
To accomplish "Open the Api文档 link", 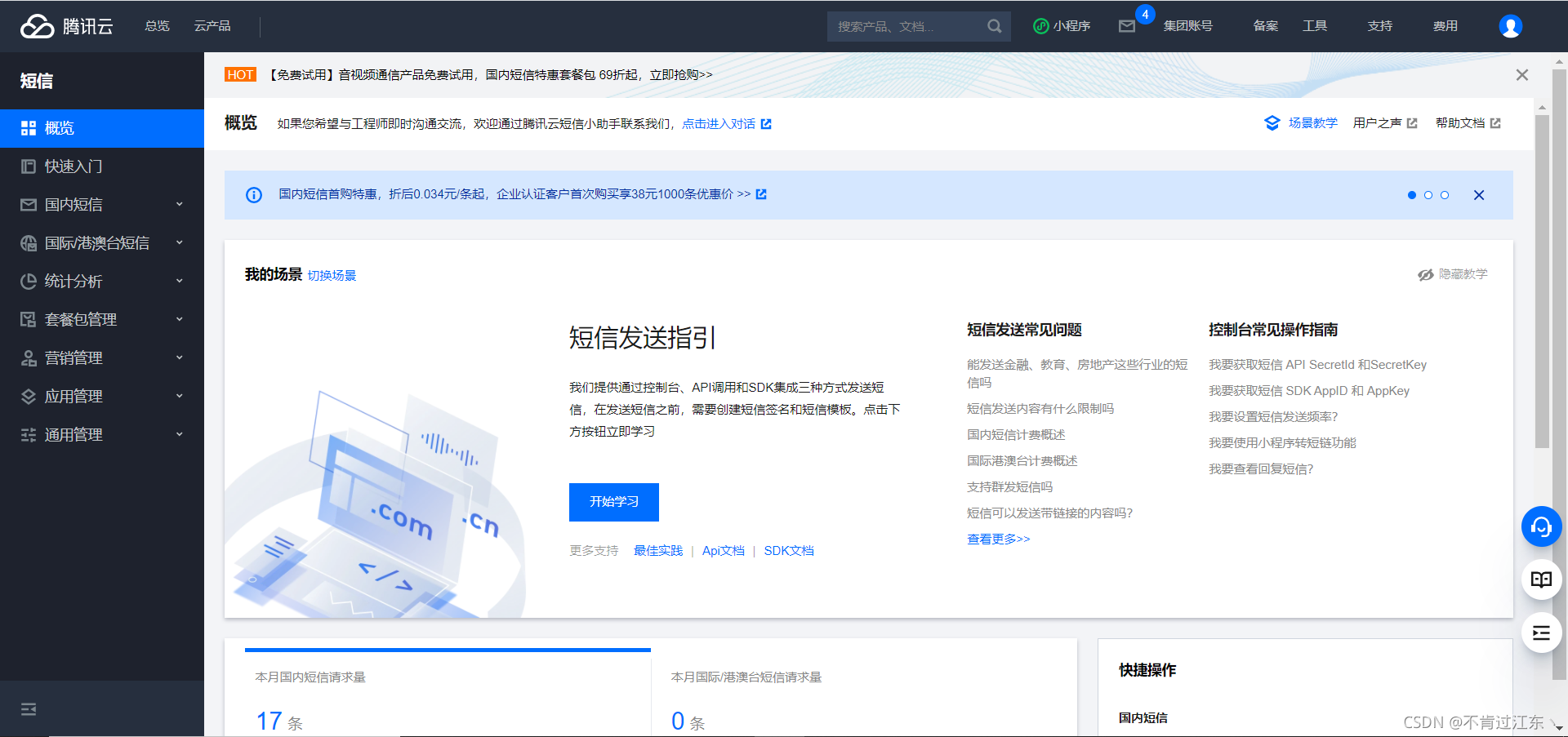I will (724, 551).
